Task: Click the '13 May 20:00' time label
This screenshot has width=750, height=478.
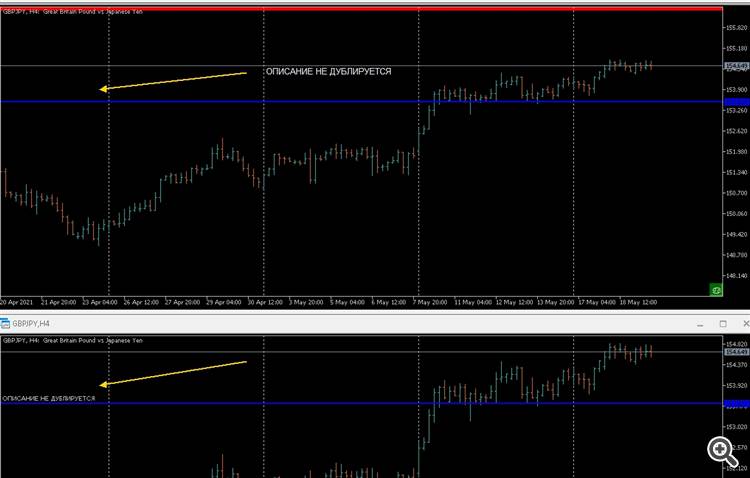Action: click(555, 302)
